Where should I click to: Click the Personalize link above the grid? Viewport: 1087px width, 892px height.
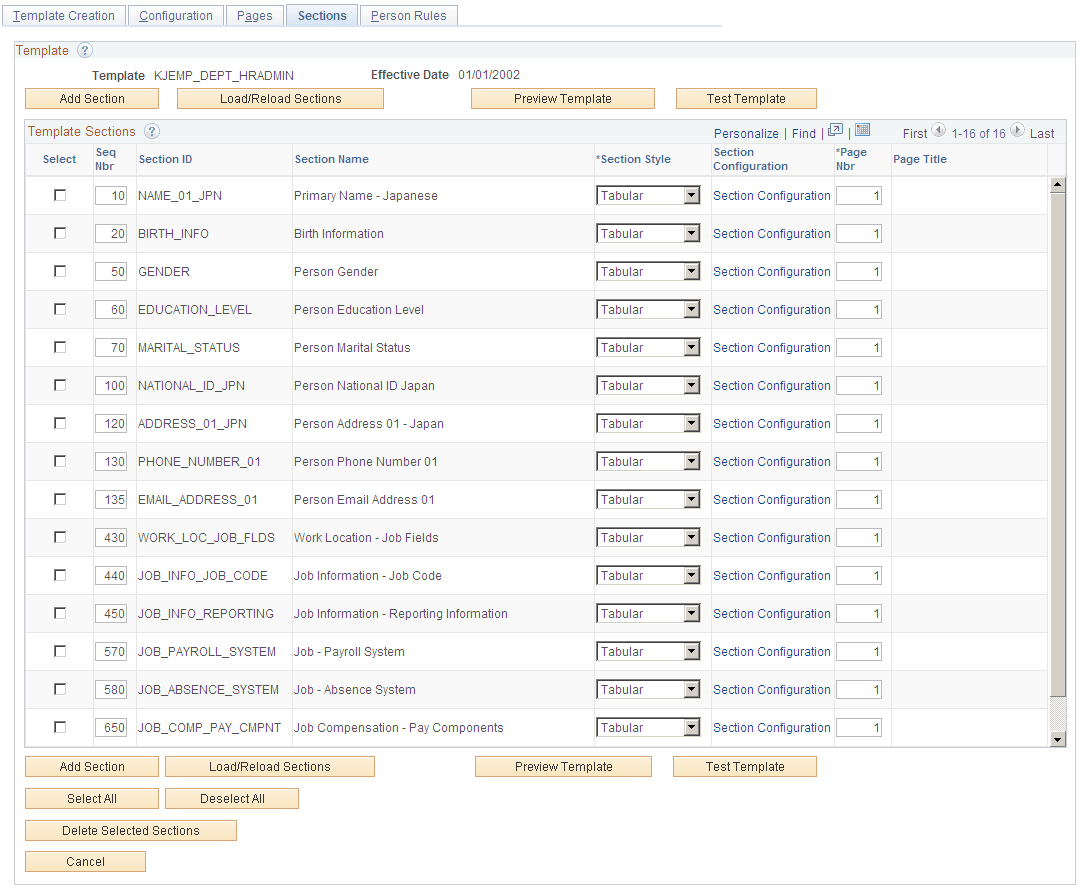click(x=747, y=131)
